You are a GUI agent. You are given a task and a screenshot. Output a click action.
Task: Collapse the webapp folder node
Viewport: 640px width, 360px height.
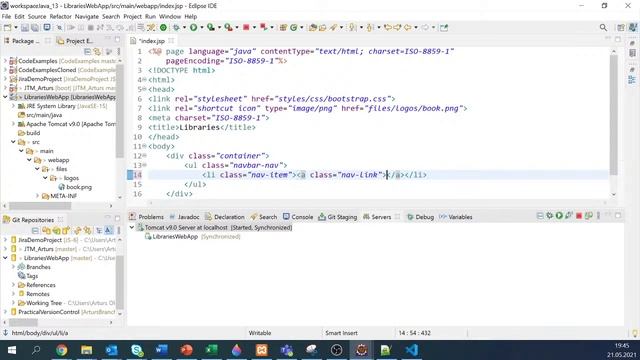click(x=29, y=160)
